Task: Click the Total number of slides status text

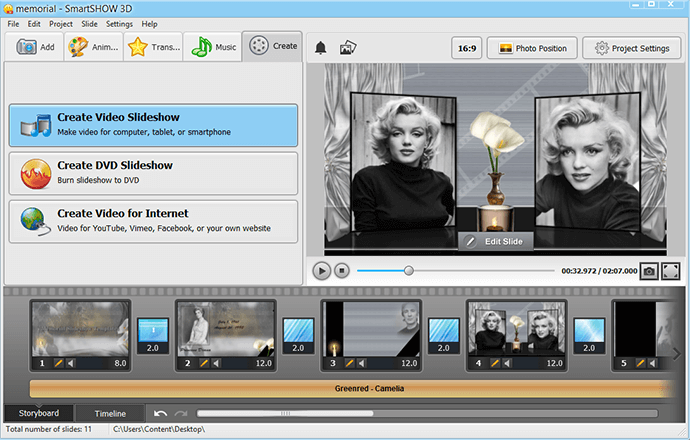Action: tap(49, 429)
